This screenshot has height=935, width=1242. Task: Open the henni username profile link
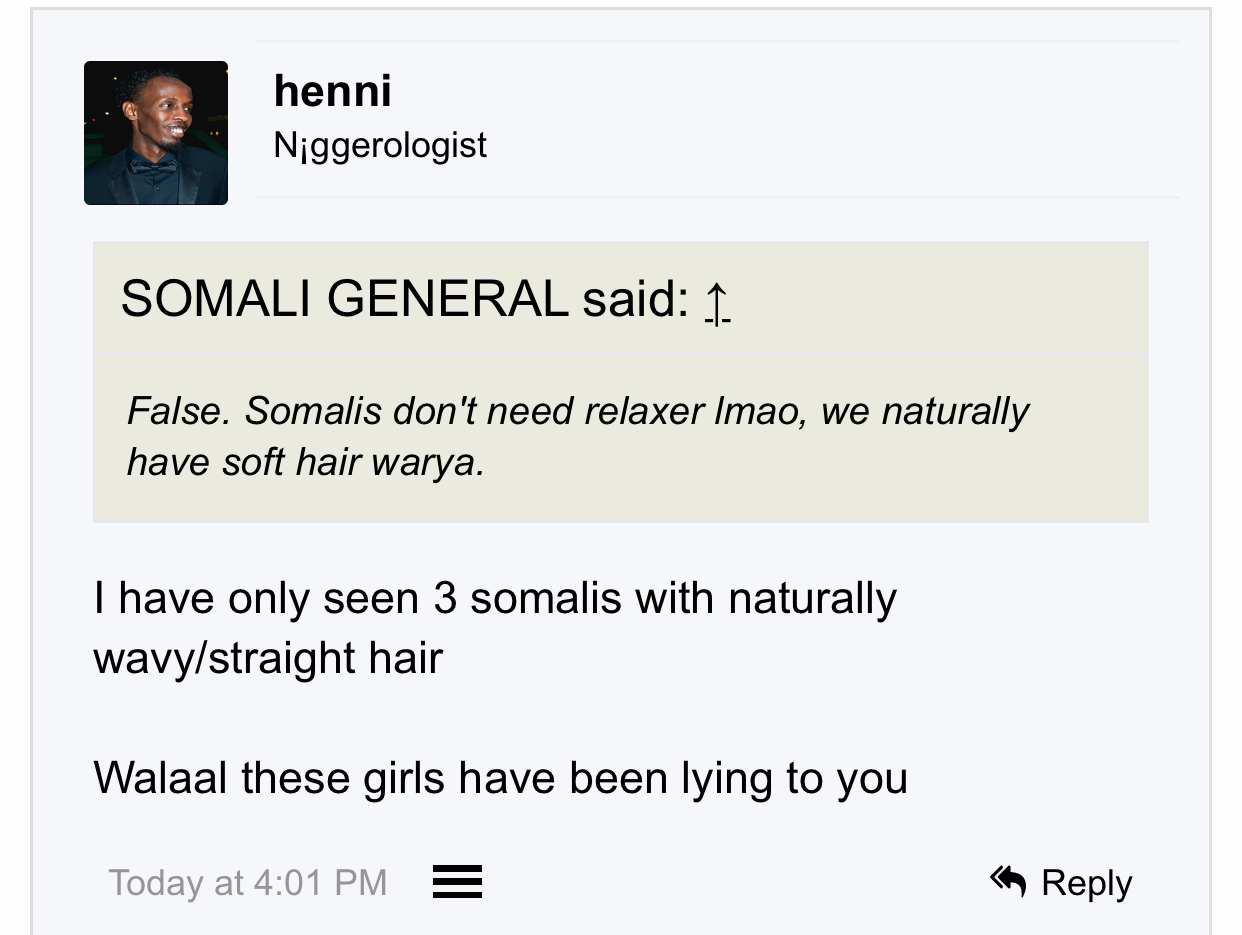pos(332,92)
